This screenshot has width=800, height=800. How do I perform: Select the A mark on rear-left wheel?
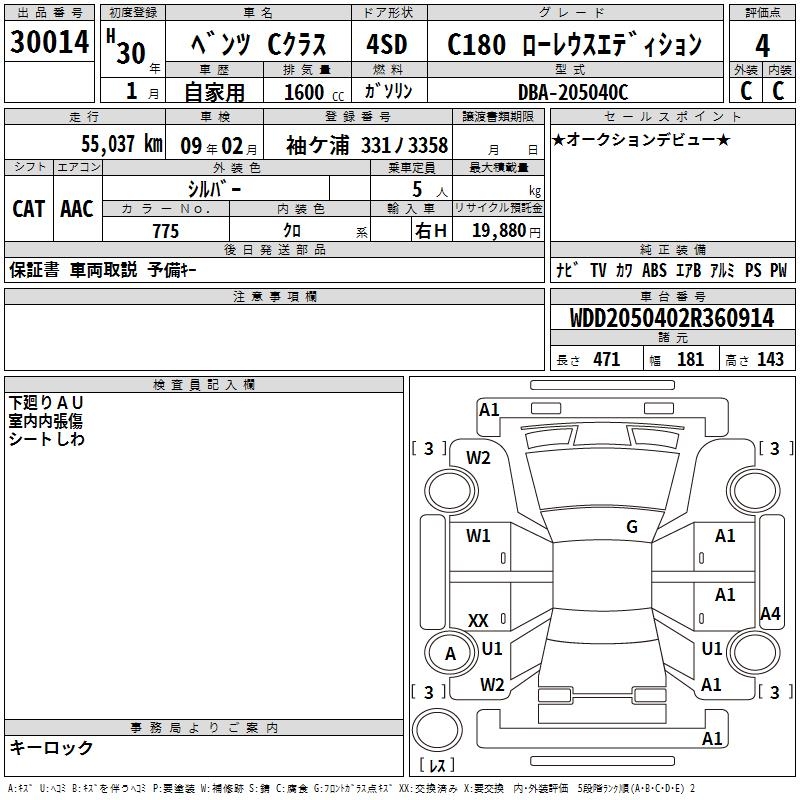tap(450, 654)
